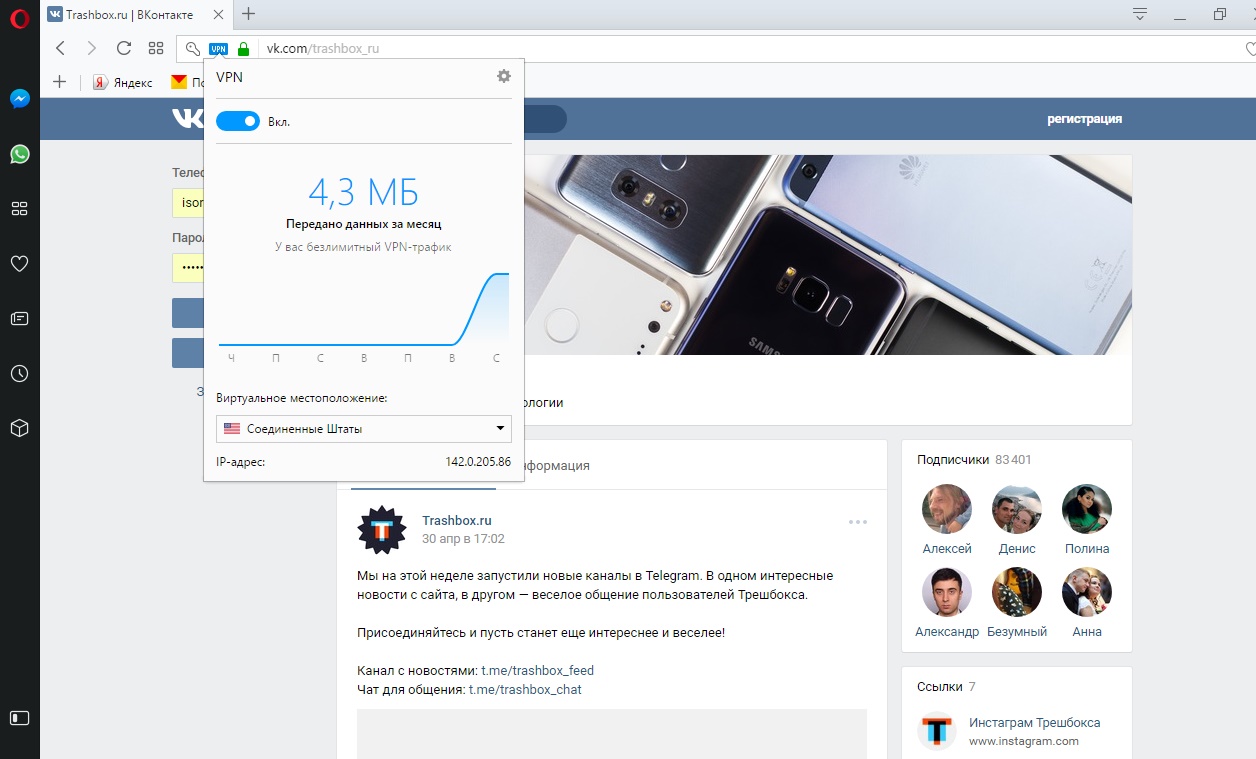Viewport: 1256px width, 759px height.
Task: Turn off the VPN switch
Action: (x=238, y=121)
